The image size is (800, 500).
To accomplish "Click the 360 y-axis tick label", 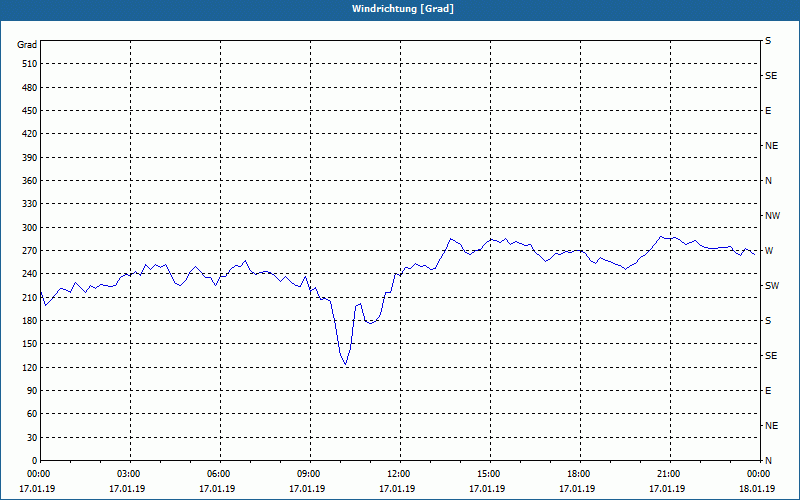I will tap(29, 181).
